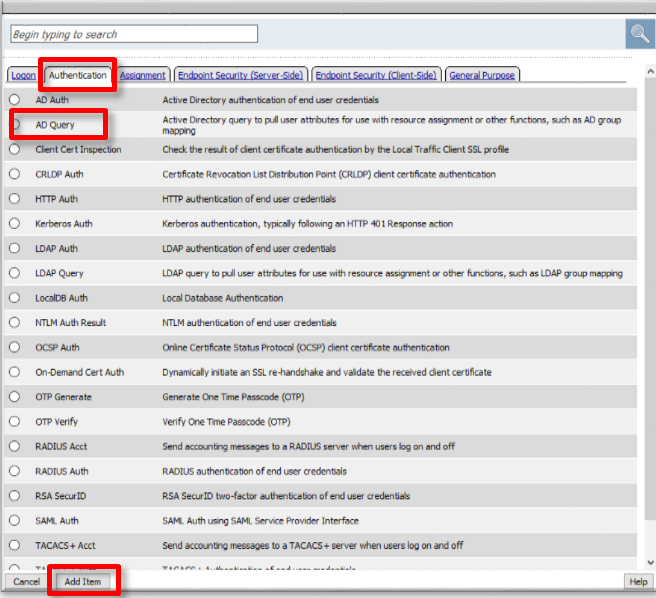
Task: Click the RSA SecurID two-factor description
Action: (286, 496)
